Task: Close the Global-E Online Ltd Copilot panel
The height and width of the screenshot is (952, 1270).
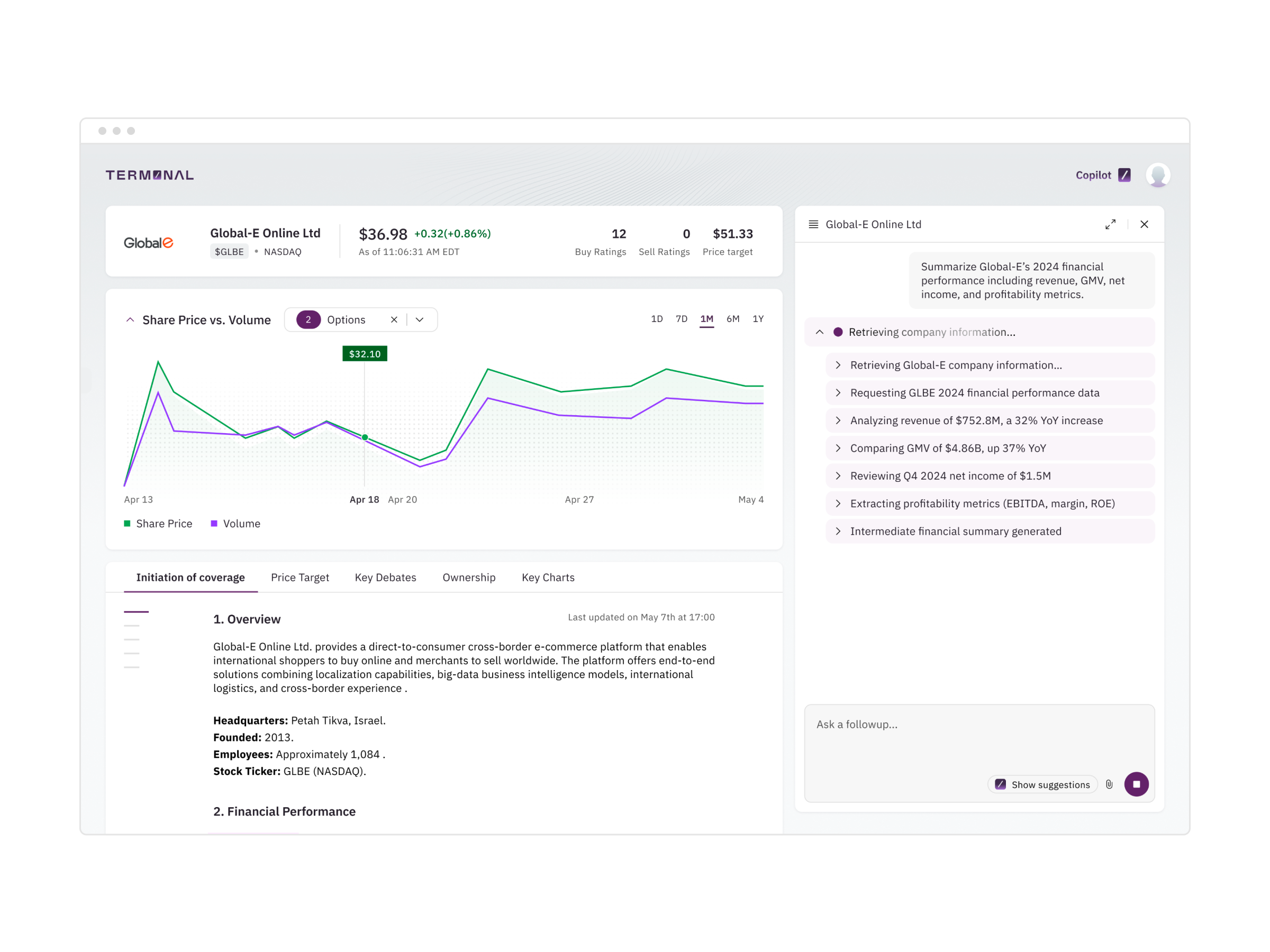Action: [x=1144, y=224]
